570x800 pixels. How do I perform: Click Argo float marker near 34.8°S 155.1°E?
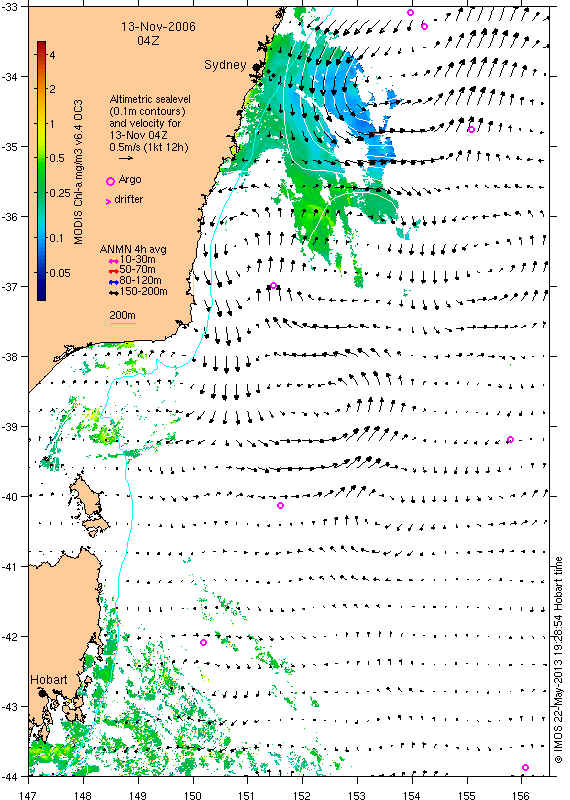472,130
